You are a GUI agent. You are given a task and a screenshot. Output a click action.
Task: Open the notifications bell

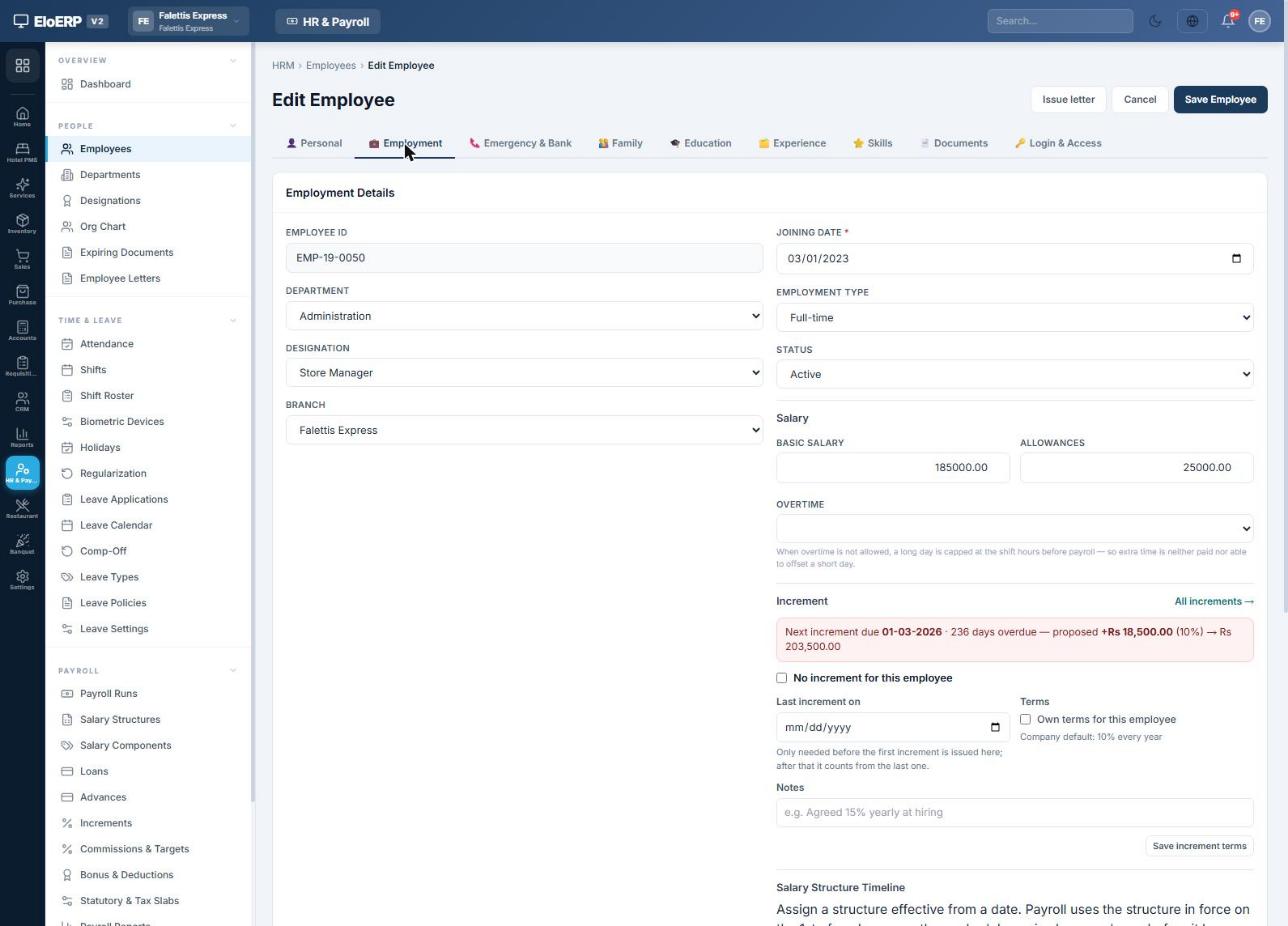[x=1228, y=21]
